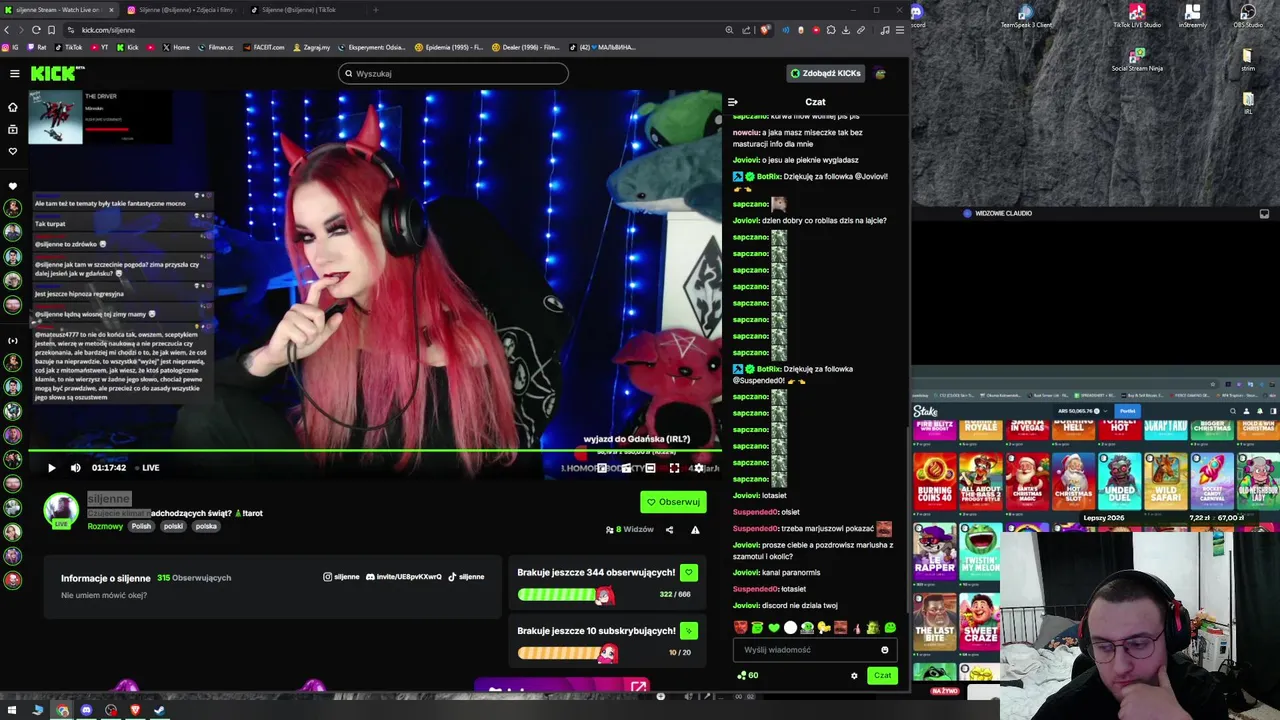Click the polska tag

point(206,526)
